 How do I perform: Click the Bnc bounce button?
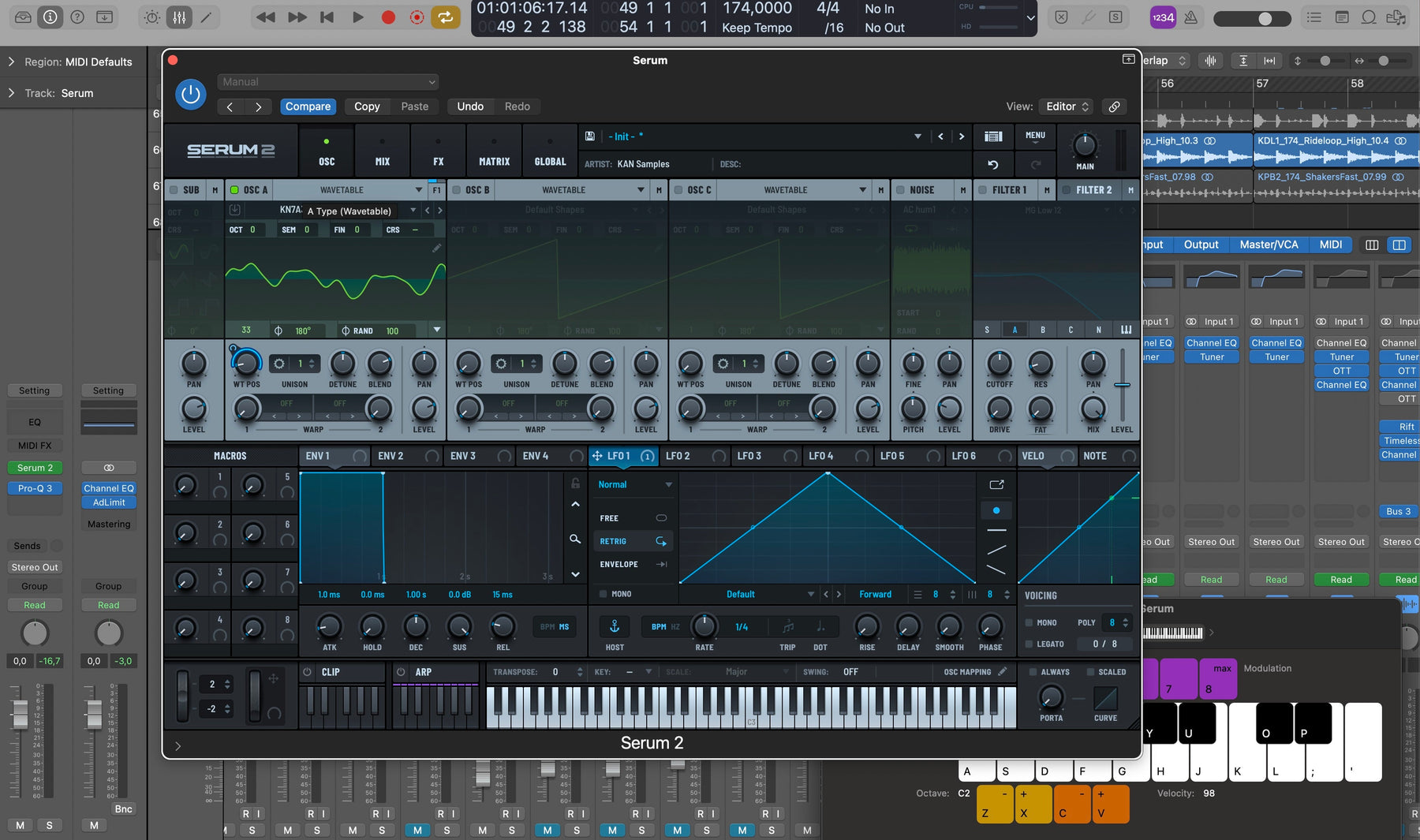click(123, 809)
